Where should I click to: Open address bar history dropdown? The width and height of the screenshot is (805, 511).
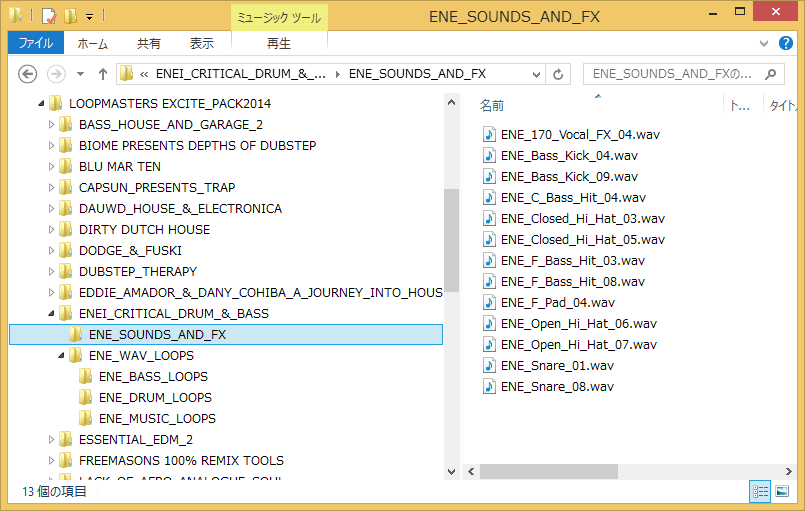click(536, 74)
